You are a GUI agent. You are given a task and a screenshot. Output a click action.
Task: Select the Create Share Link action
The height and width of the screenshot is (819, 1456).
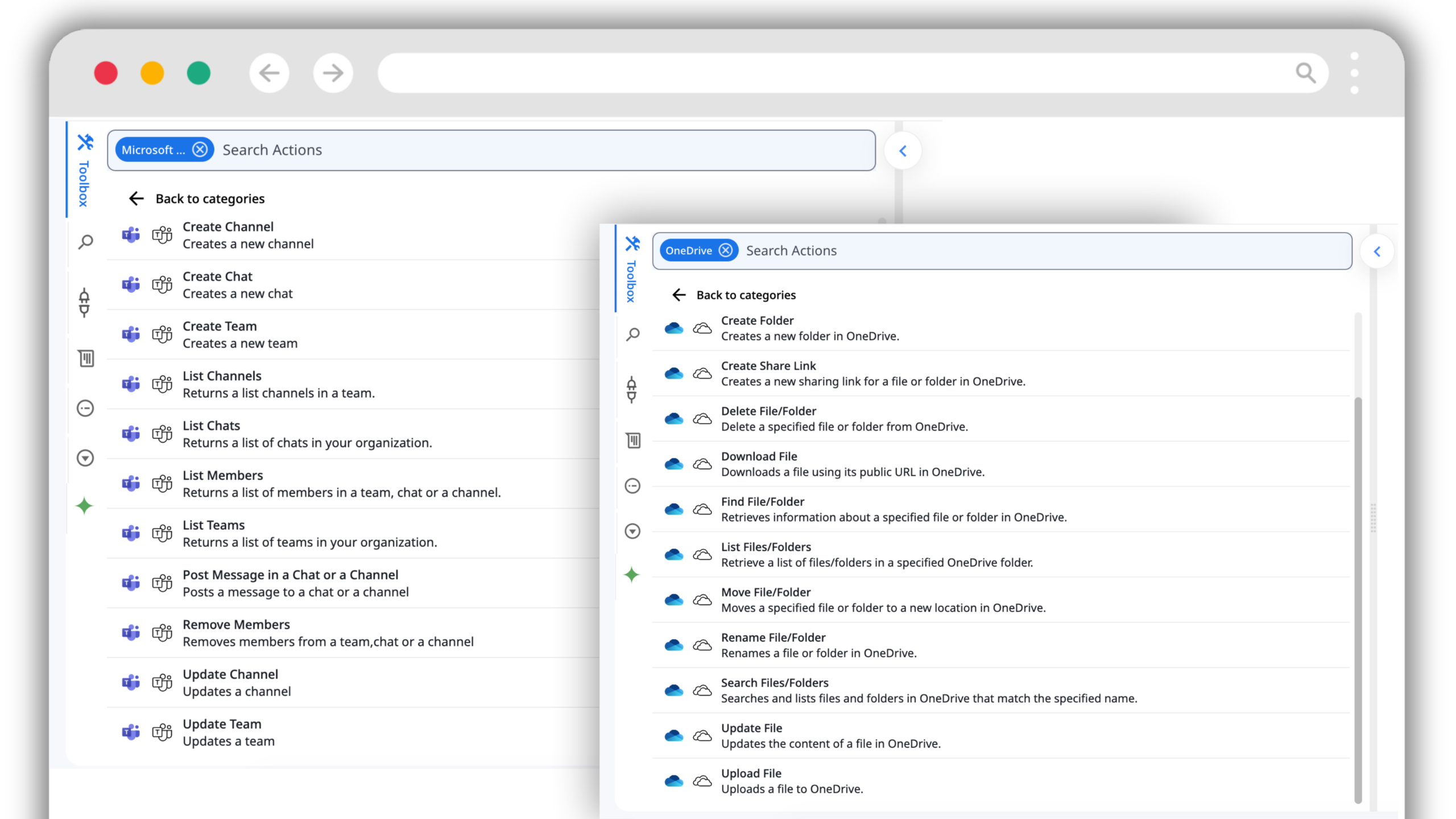1001,374
